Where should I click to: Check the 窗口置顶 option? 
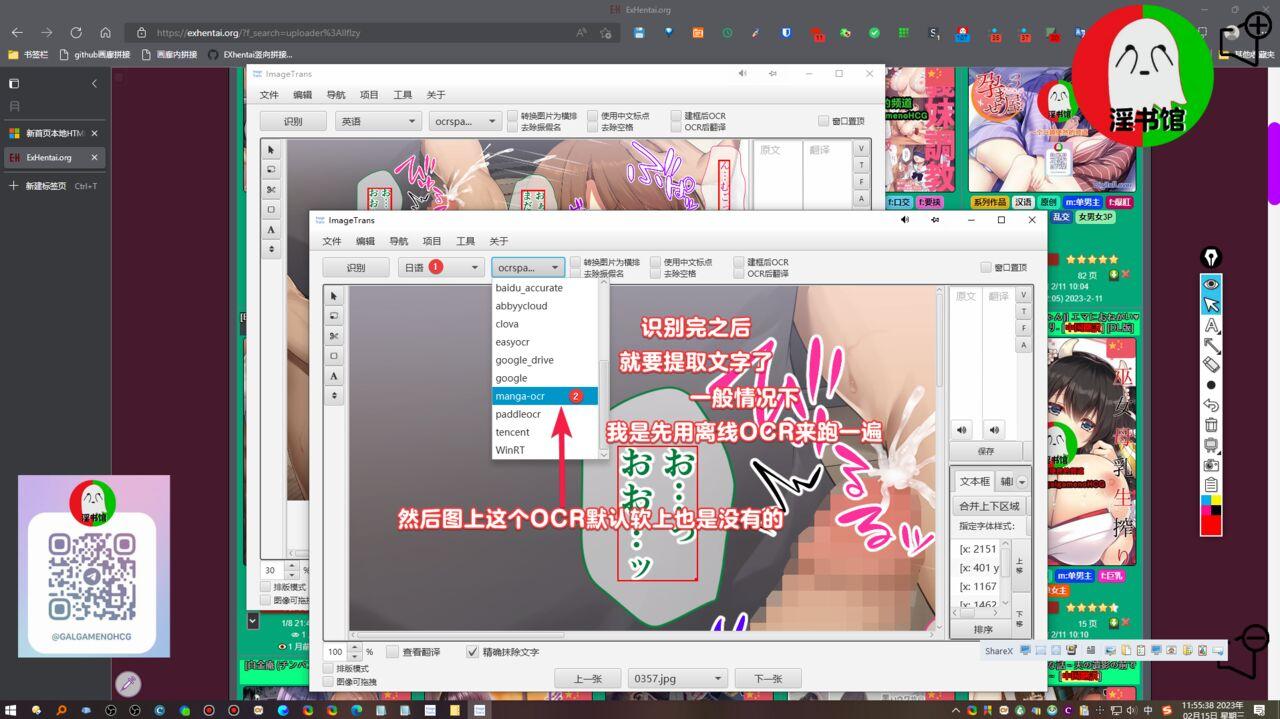click(x=986, y=268)
